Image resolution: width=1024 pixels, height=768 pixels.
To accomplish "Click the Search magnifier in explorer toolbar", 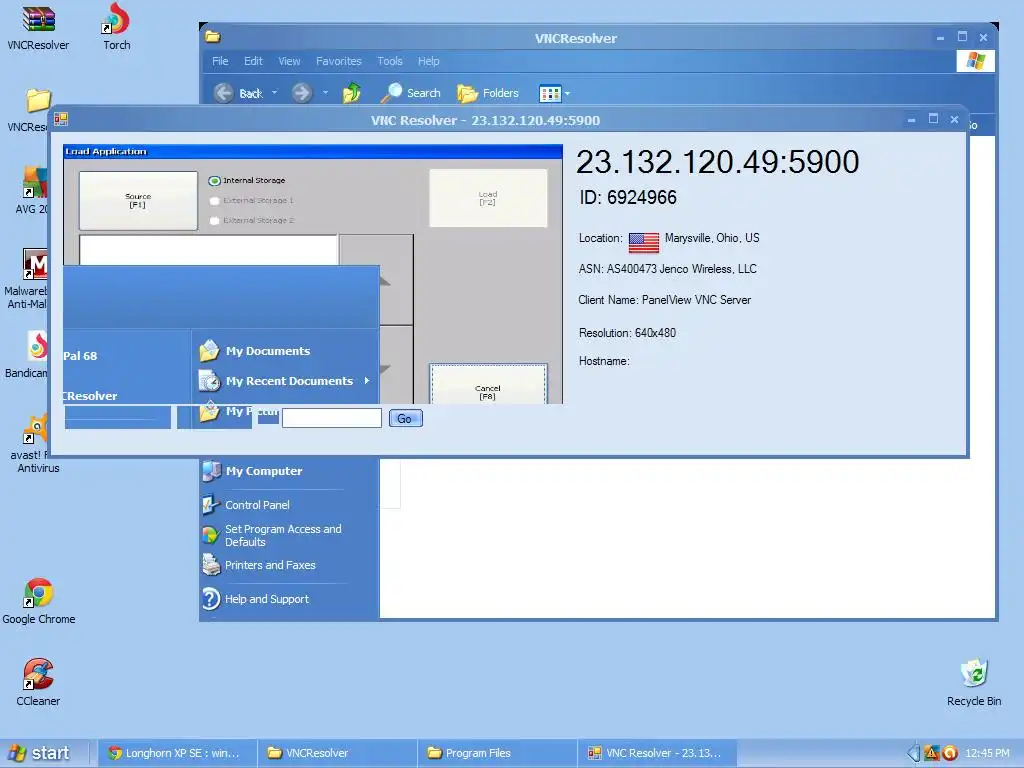I will 392,93.
